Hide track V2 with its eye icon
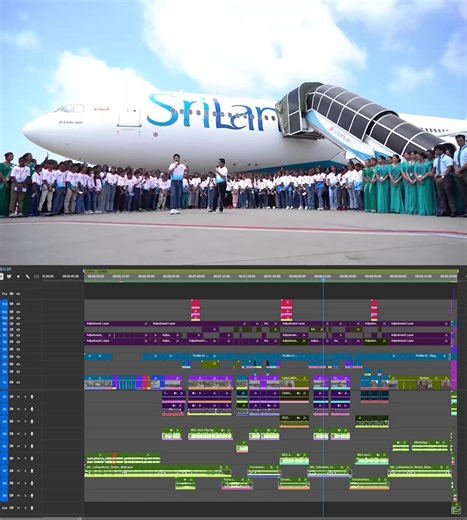 click(x=18, y=371)
